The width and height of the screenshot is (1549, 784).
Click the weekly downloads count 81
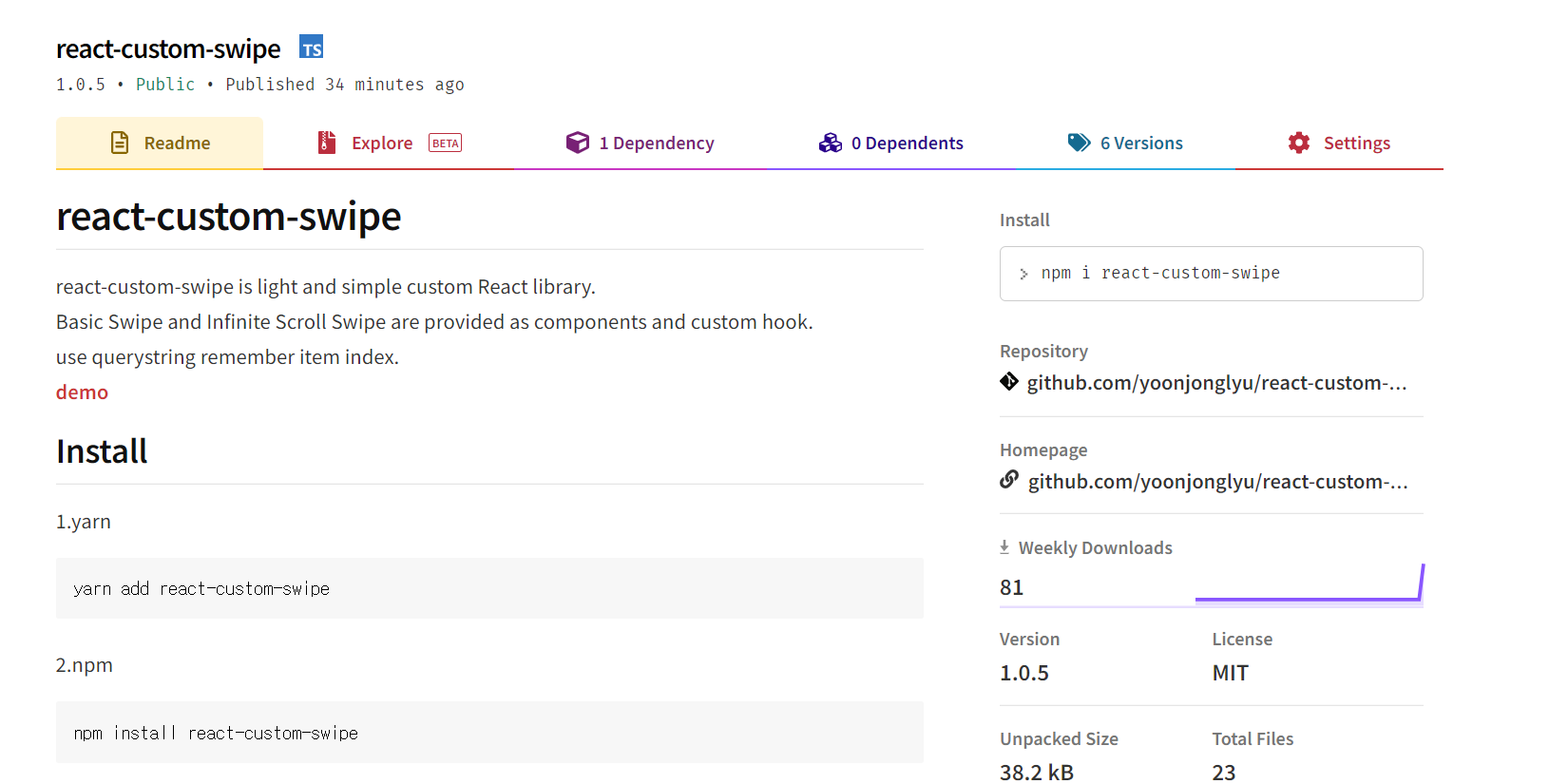pos(1011,587)
